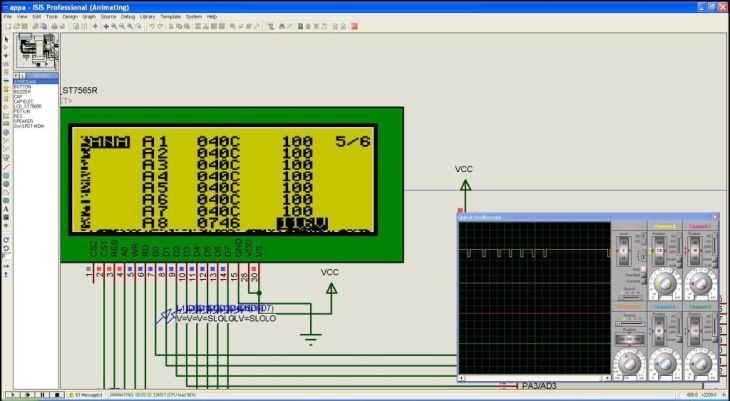Click Channel A Invert button
The image size is (730, 401).
(x=678, y=259)
